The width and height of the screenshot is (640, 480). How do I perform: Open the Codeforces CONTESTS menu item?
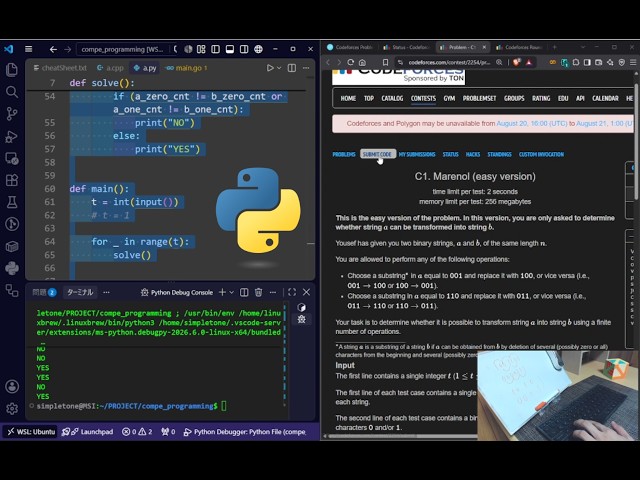pyautogui.click(x=423, y=98)
